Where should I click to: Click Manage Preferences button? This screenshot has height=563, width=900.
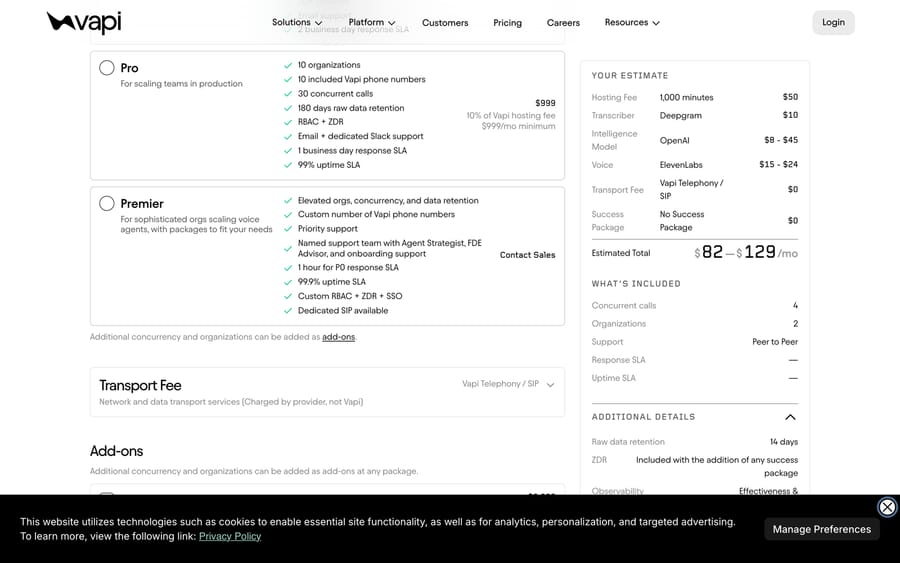tap(821, 529)
